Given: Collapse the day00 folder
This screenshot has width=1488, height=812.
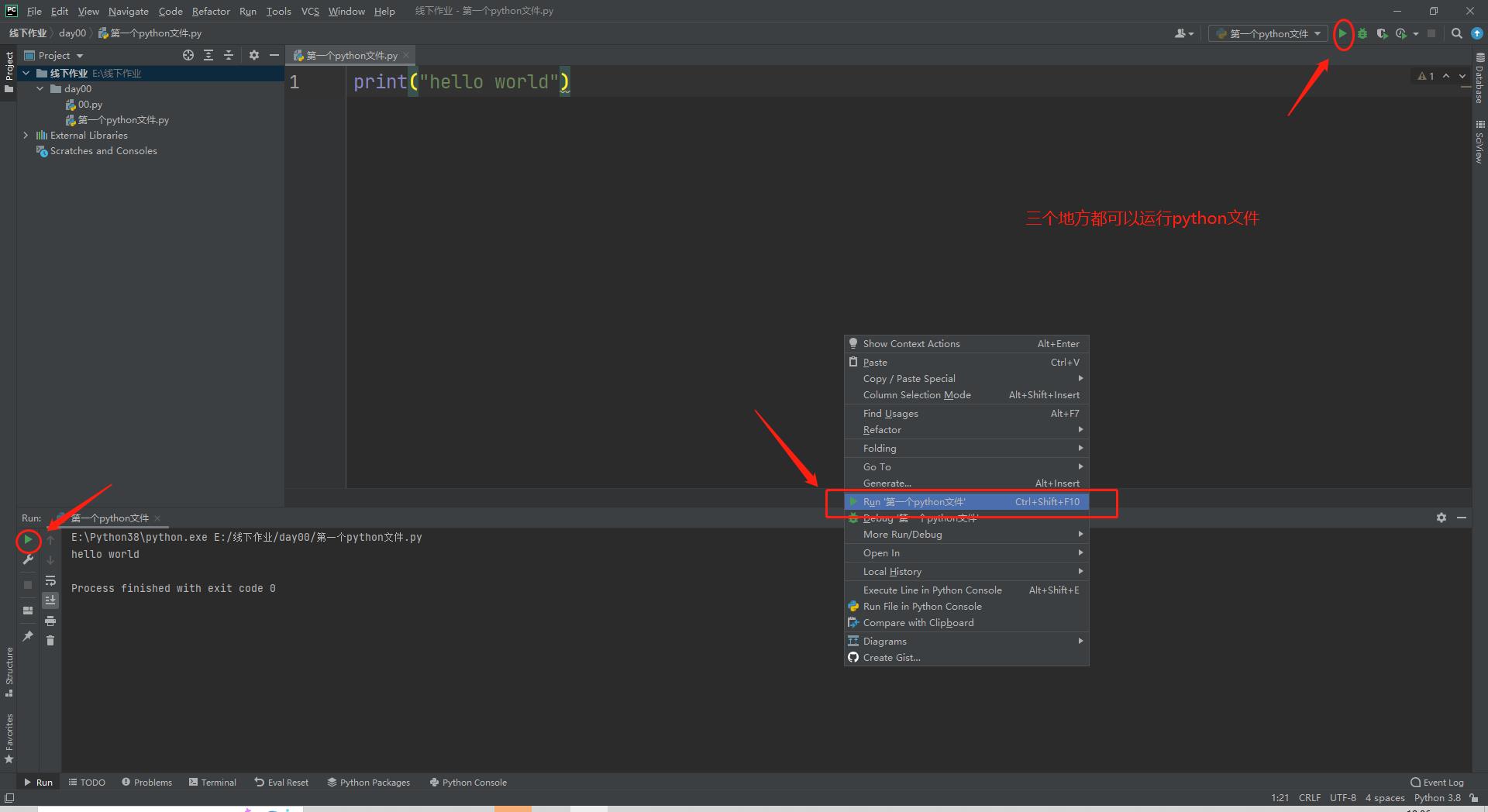Looking at the screenshot, I should click(x=40, y=88).
